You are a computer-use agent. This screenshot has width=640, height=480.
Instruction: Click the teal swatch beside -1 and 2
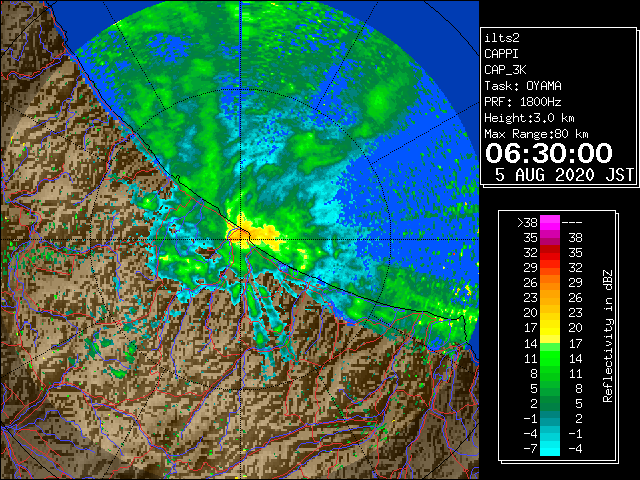tap(550, 418)
